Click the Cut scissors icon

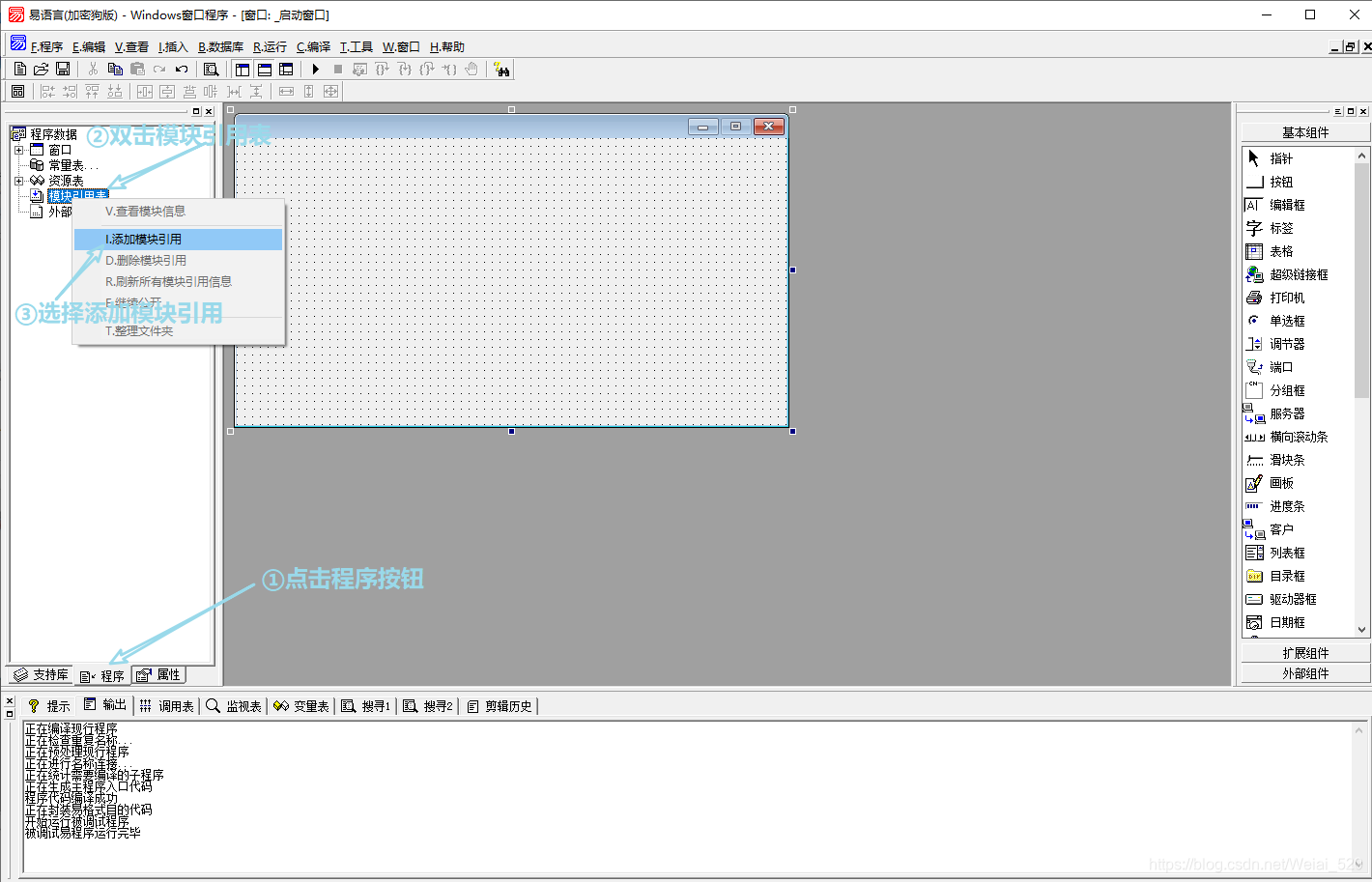[93, 69]
